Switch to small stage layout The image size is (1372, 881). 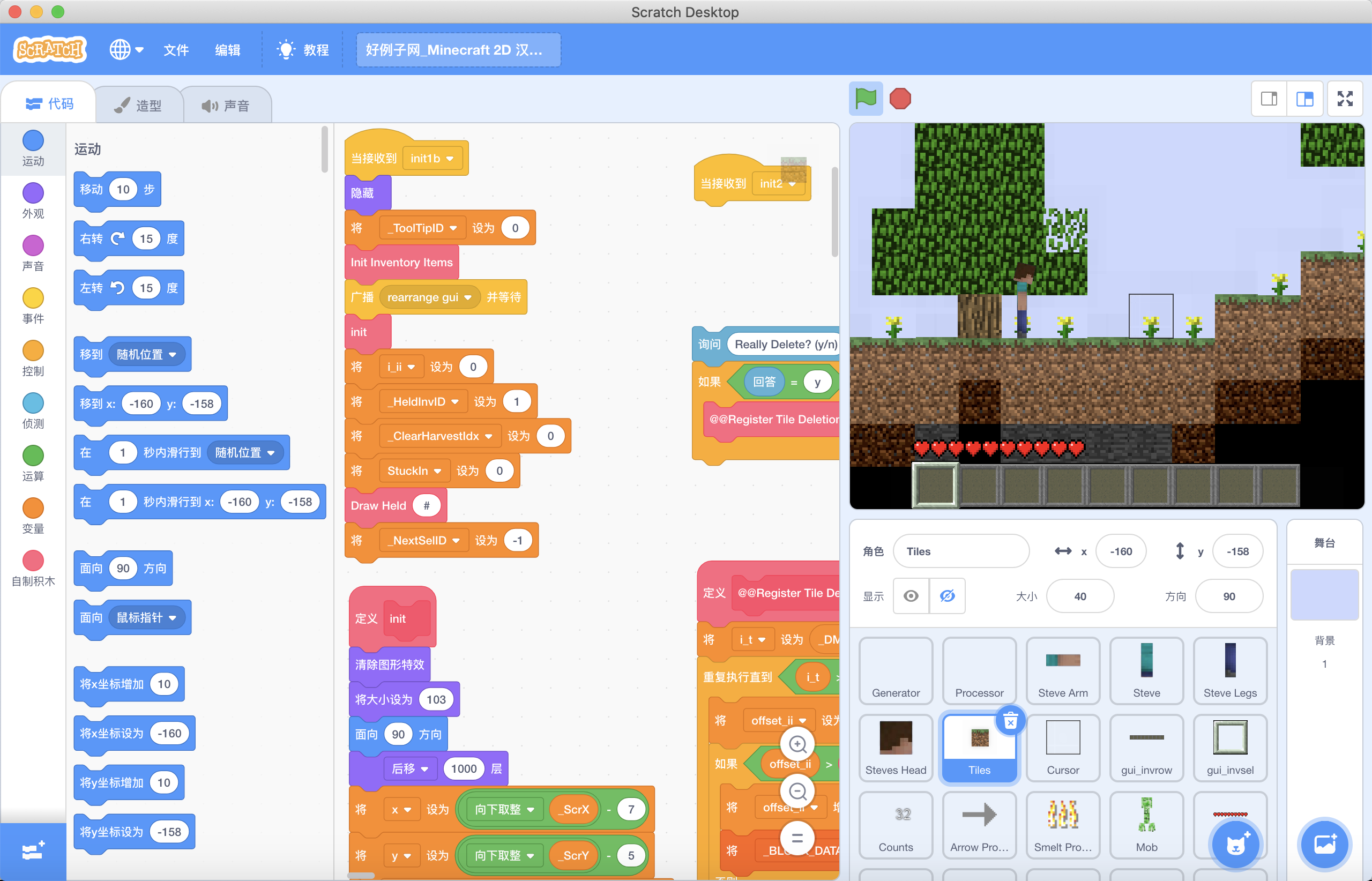coord(1269,99)
